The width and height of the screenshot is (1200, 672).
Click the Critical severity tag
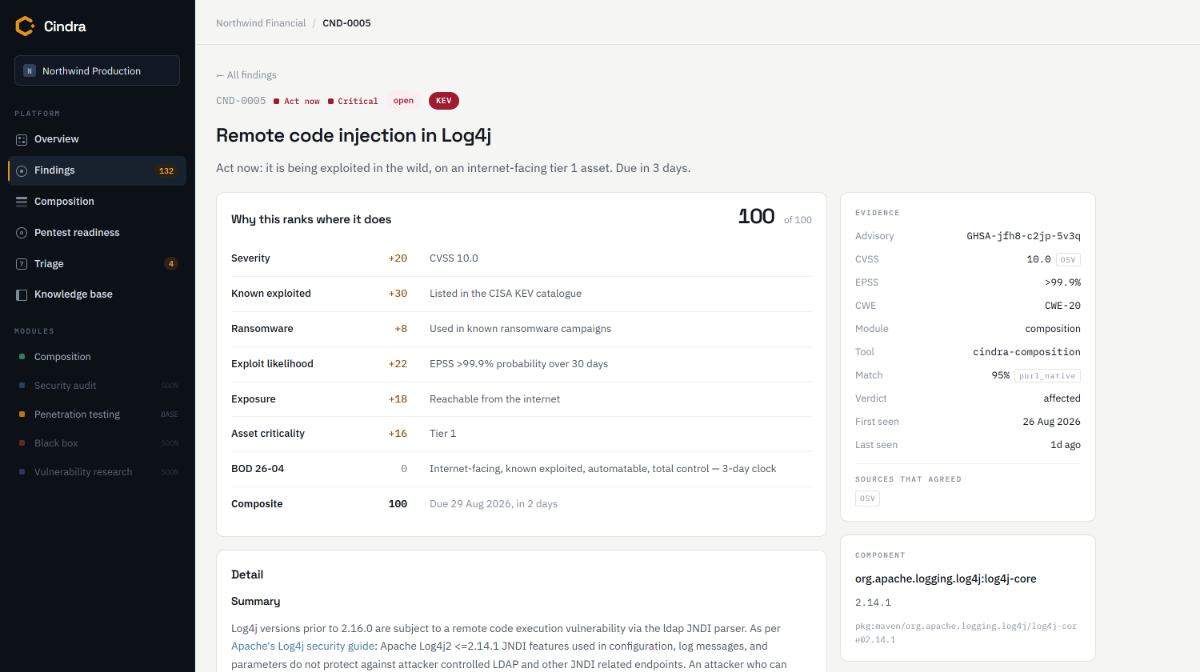[353, 101]
